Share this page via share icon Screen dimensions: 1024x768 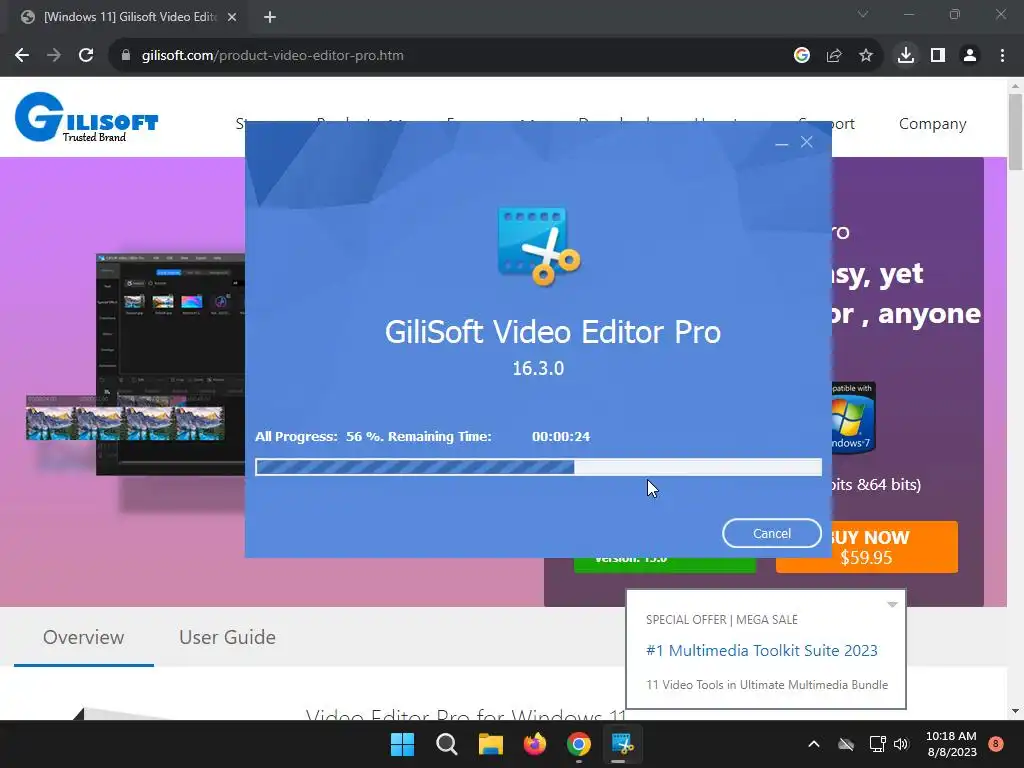click(834, 56)
